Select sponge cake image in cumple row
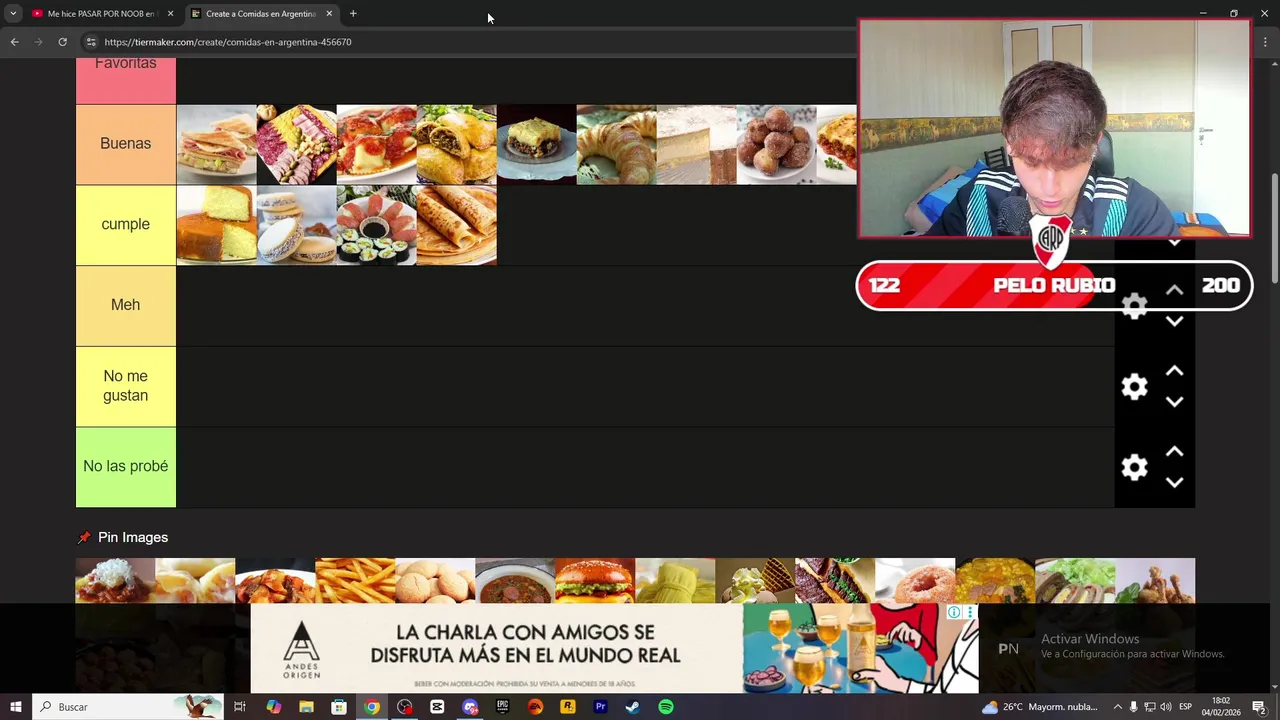 click(x=217, y=225)
